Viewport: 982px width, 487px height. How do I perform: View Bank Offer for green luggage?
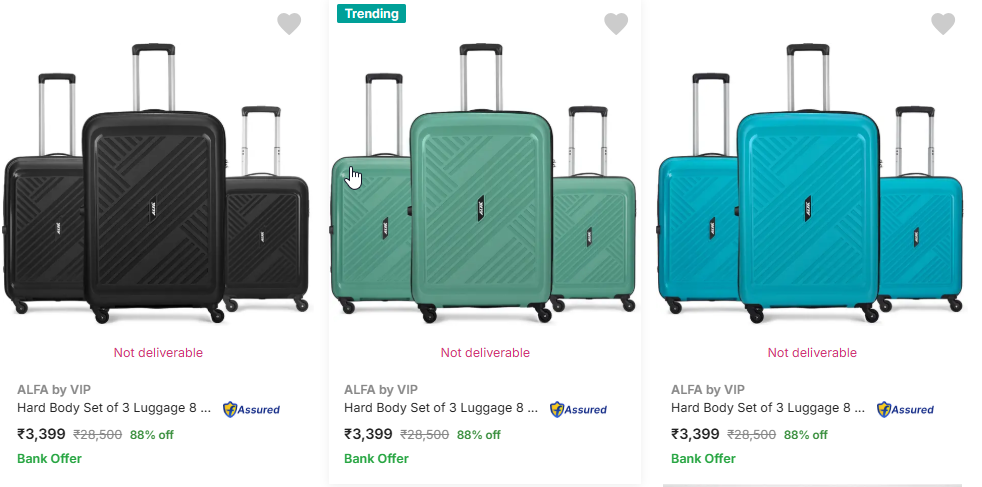376,459
